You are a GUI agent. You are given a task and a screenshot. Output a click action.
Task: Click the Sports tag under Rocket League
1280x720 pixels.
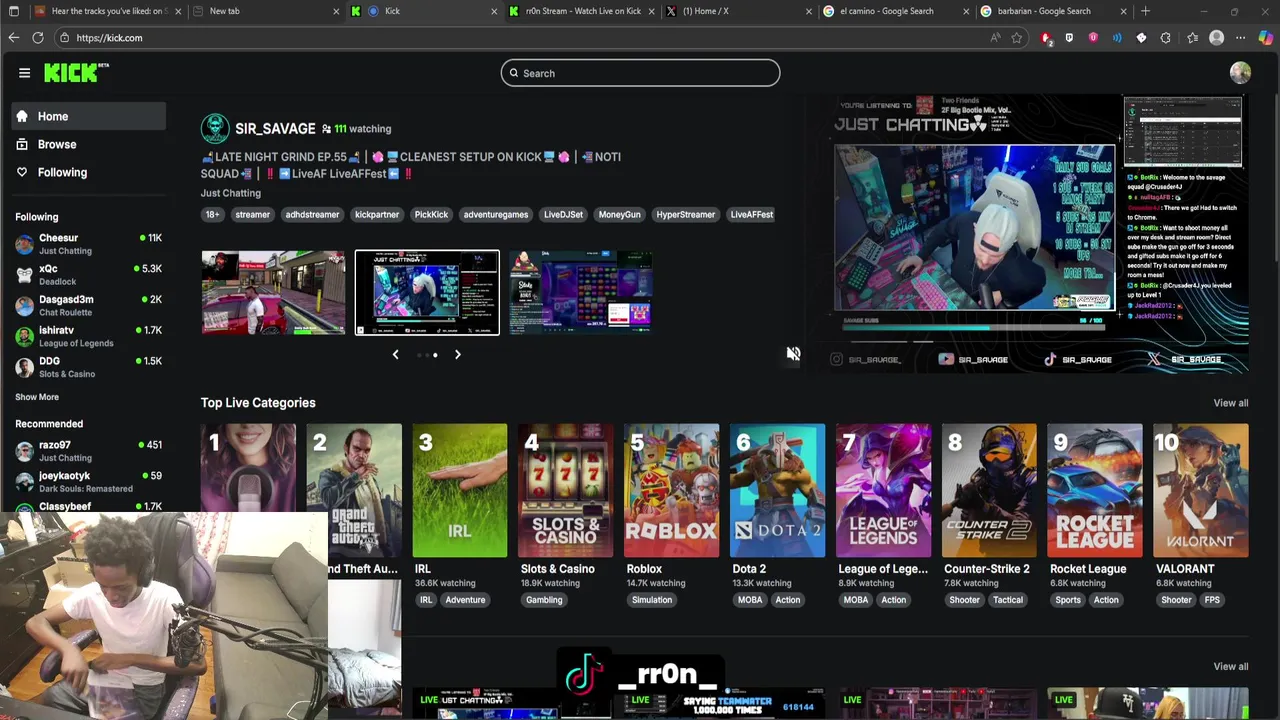tap(1068, 600)
